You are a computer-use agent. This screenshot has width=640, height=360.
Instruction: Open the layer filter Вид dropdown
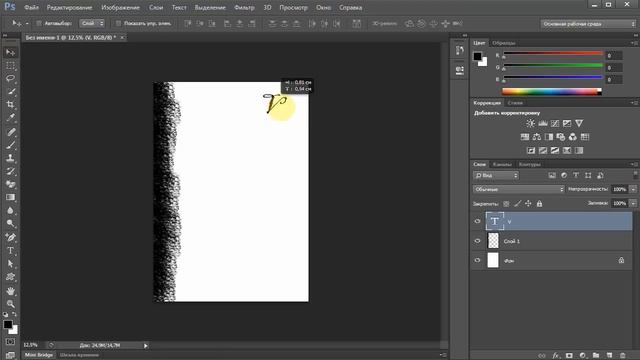pos(496,176)
